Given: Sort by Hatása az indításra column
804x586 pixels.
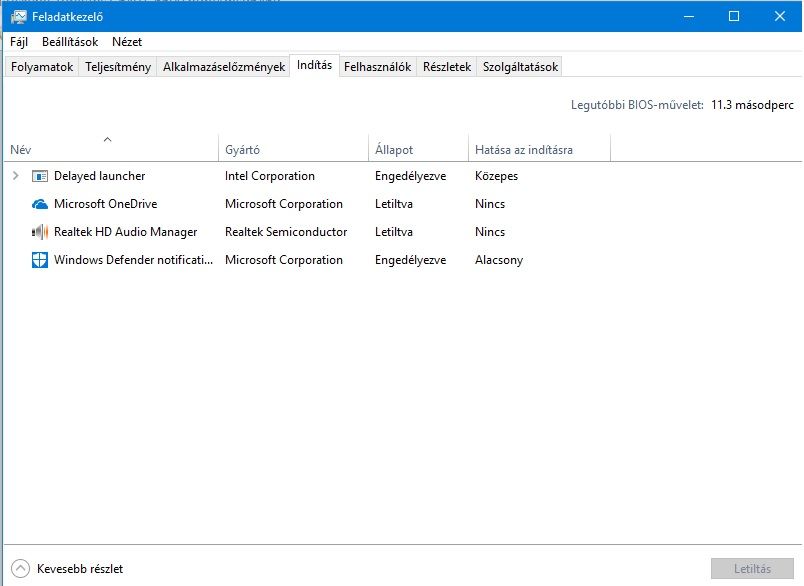Looking at the screenshot, I should [539, 148].
